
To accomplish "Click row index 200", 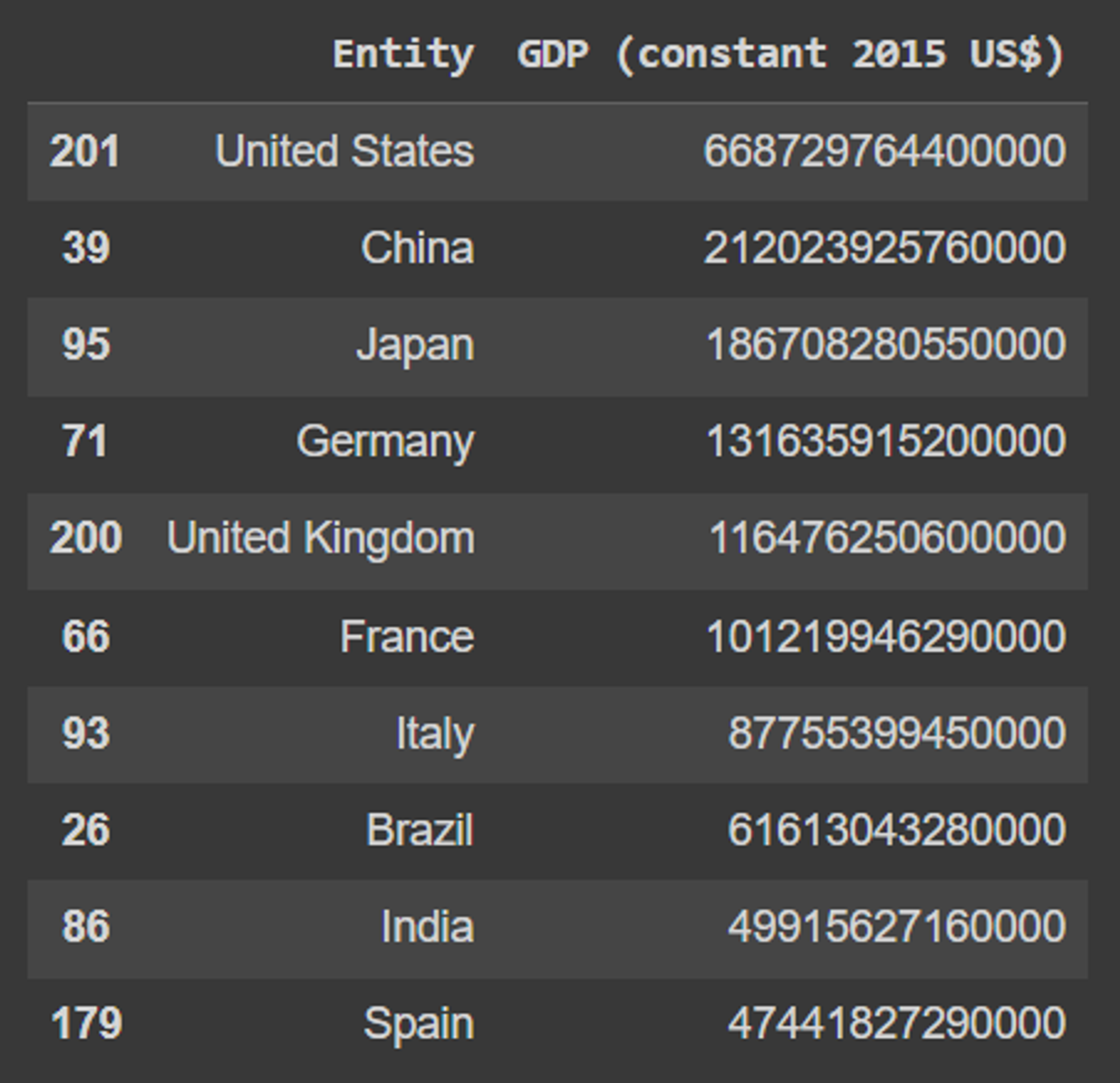I will click(x=86, y=538).
